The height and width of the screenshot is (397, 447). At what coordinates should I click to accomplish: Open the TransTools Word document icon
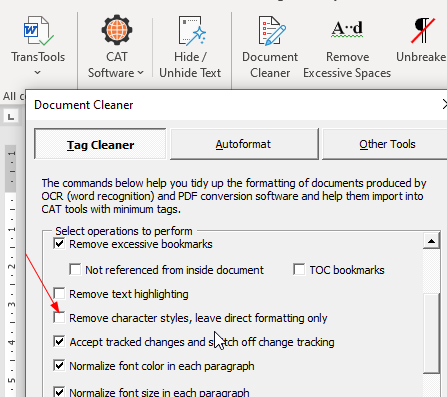click(x=38, y=31)
